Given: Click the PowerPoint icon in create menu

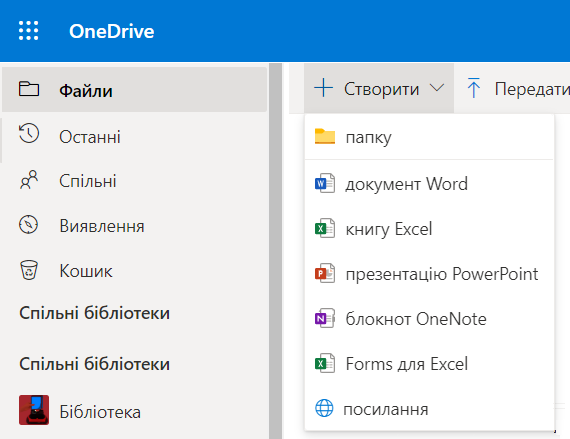Looking at the screenshot, I should point(325,273).
